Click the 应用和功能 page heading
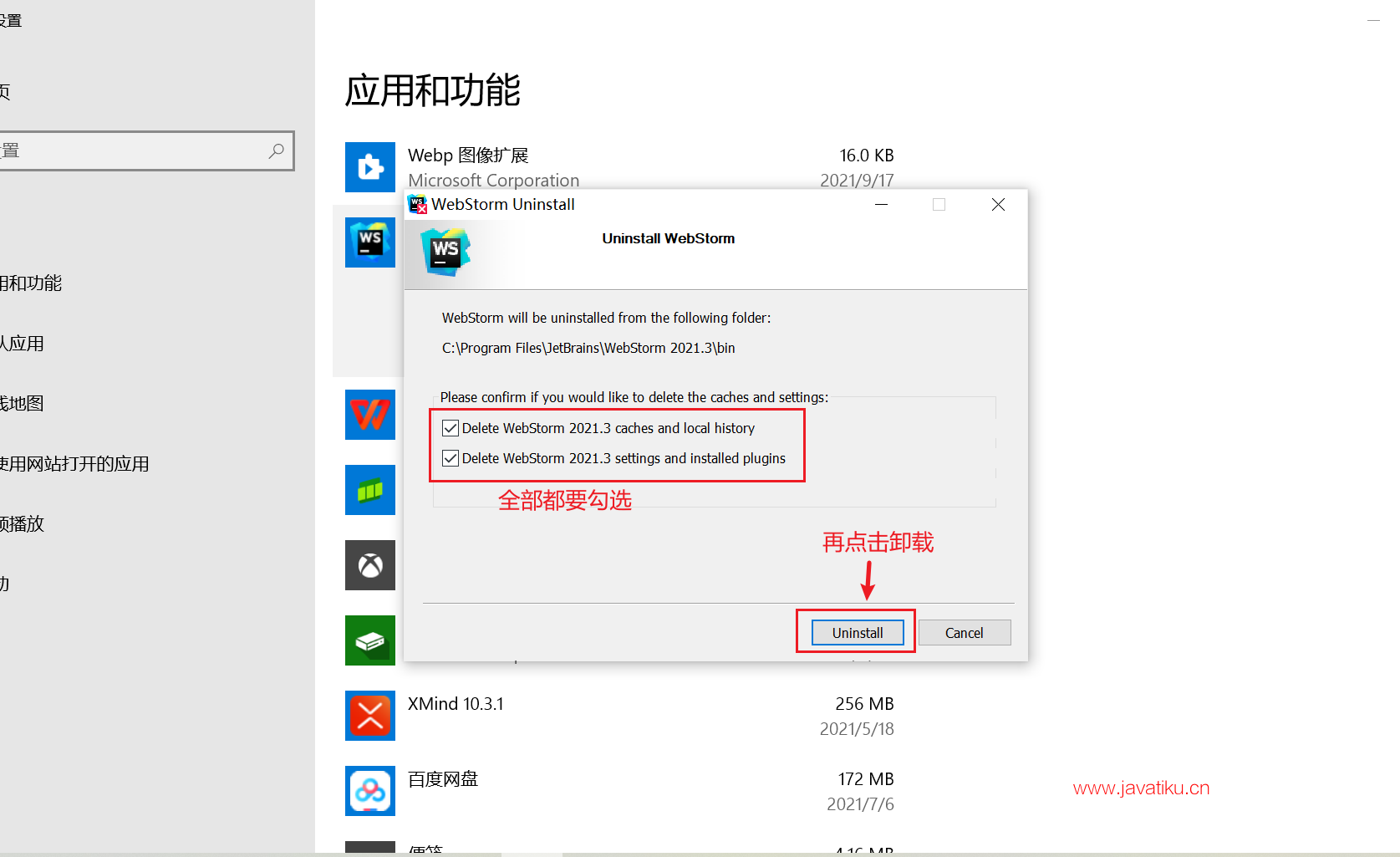Viewport: 1400px width, 857px height. coord(433,90)
